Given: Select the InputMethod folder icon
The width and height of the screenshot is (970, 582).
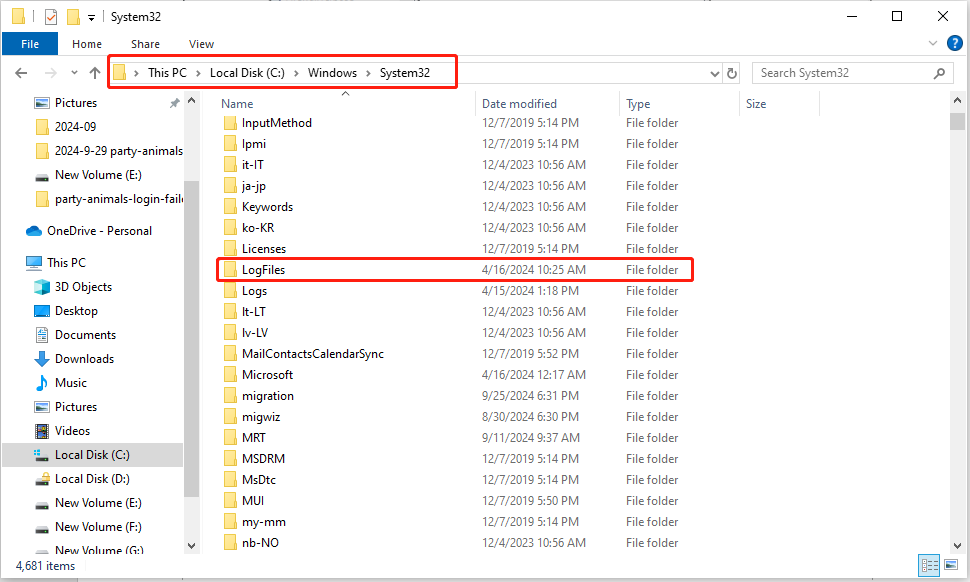Looking at the screenshot, I should pos(230,123).
